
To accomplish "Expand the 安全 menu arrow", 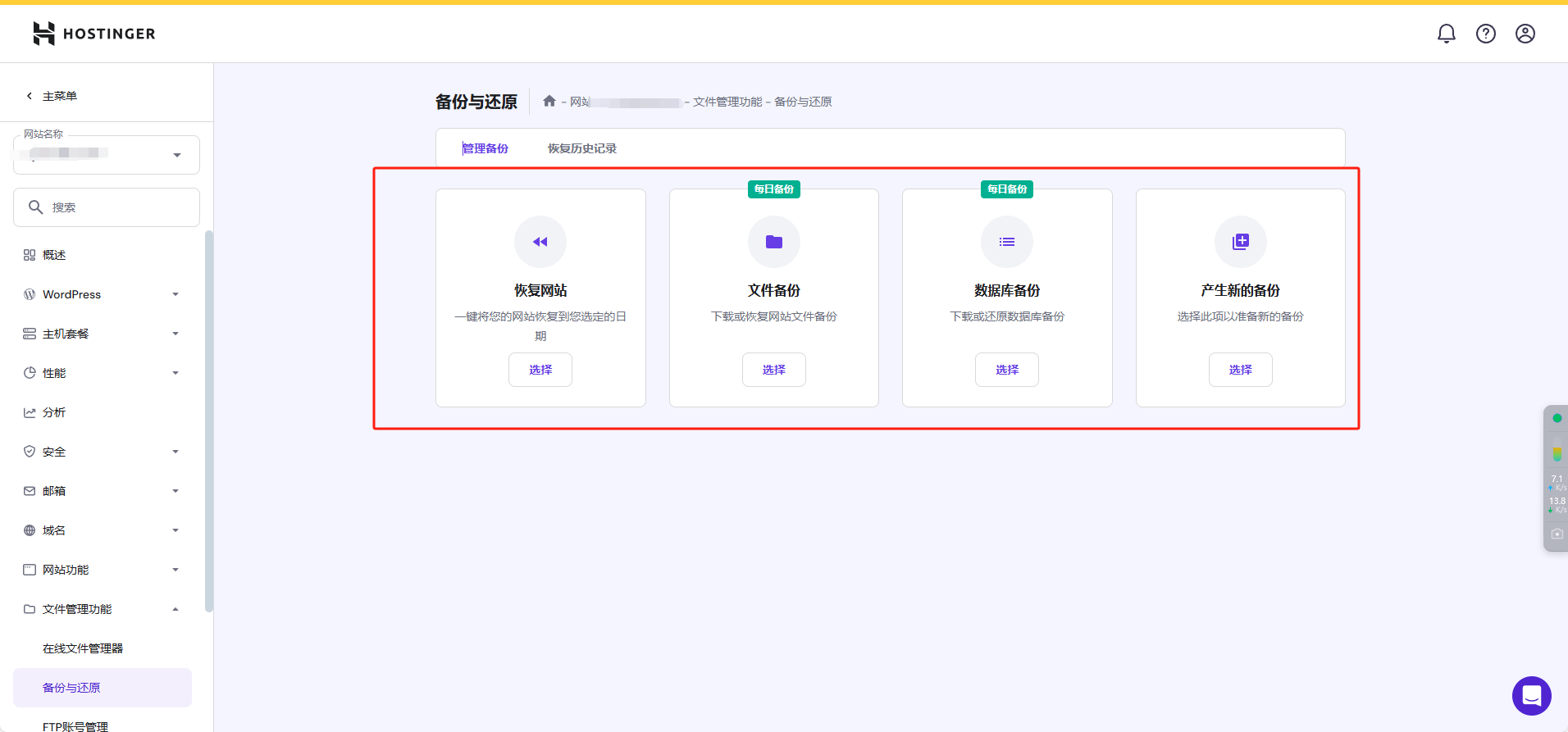I will [175, 452].
